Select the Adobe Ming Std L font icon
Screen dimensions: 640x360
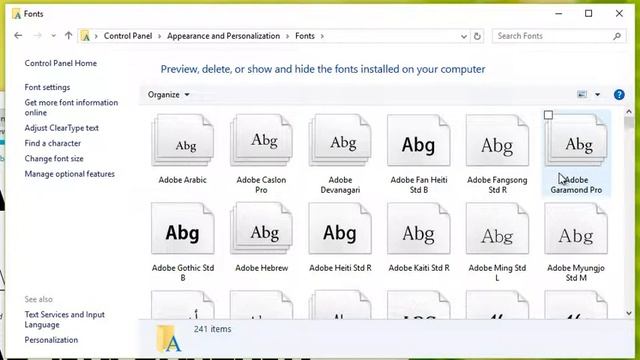coord(497,229)
